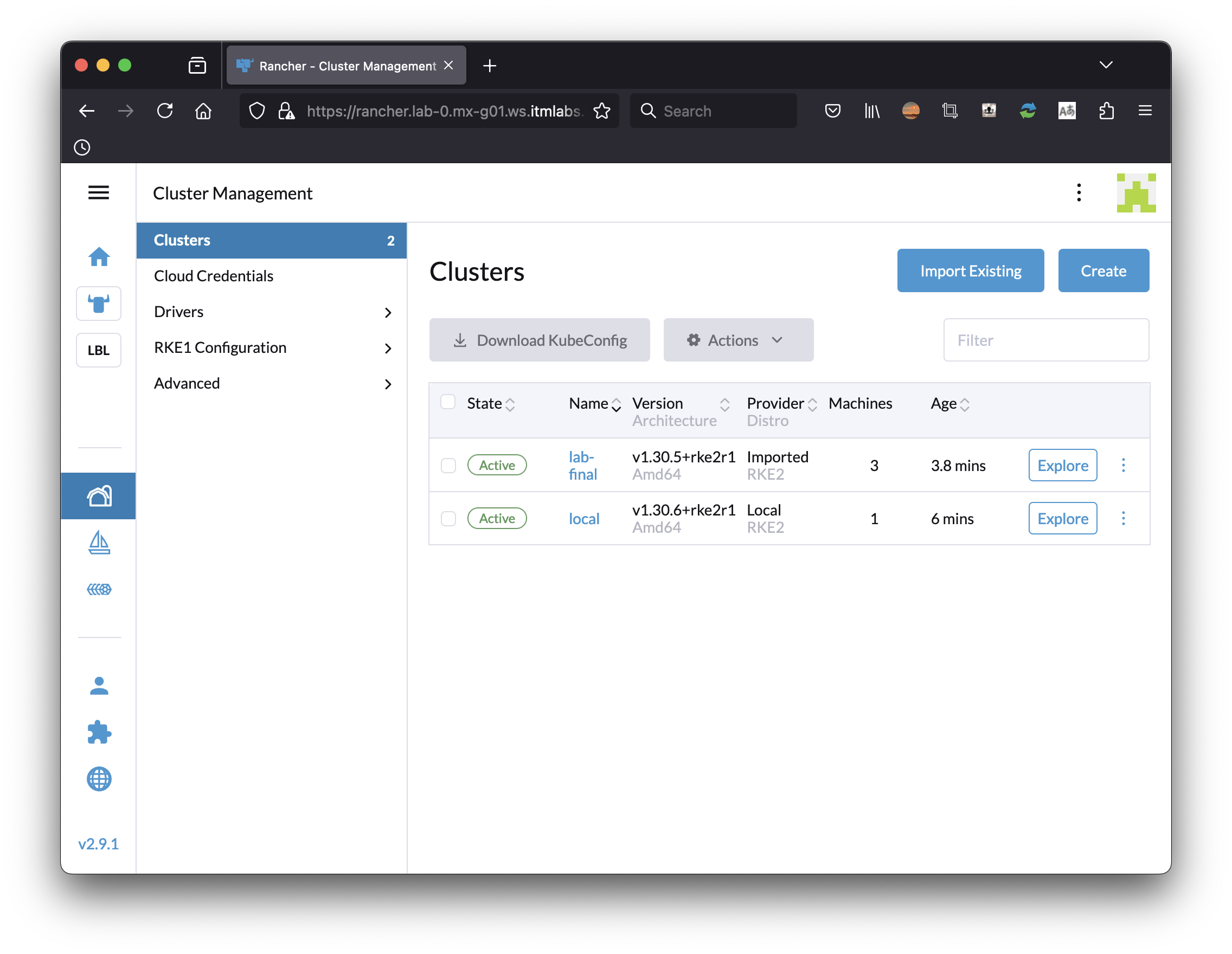This screenshot has height=954, width=1232.
Task: Click Download KubeConfig button
Action: click(x=540, y=340)
